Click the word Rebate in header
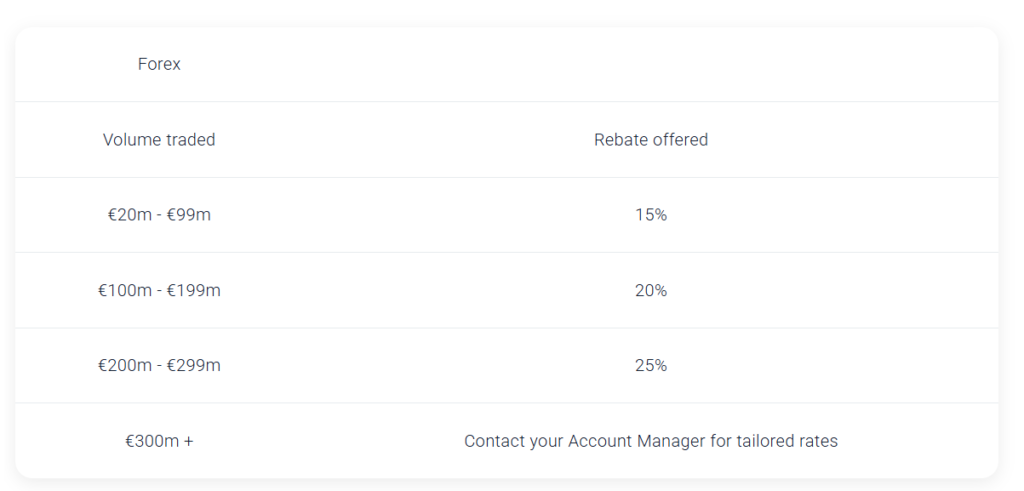The width and height of the screenshot is (1024, 491). point(615,139)
